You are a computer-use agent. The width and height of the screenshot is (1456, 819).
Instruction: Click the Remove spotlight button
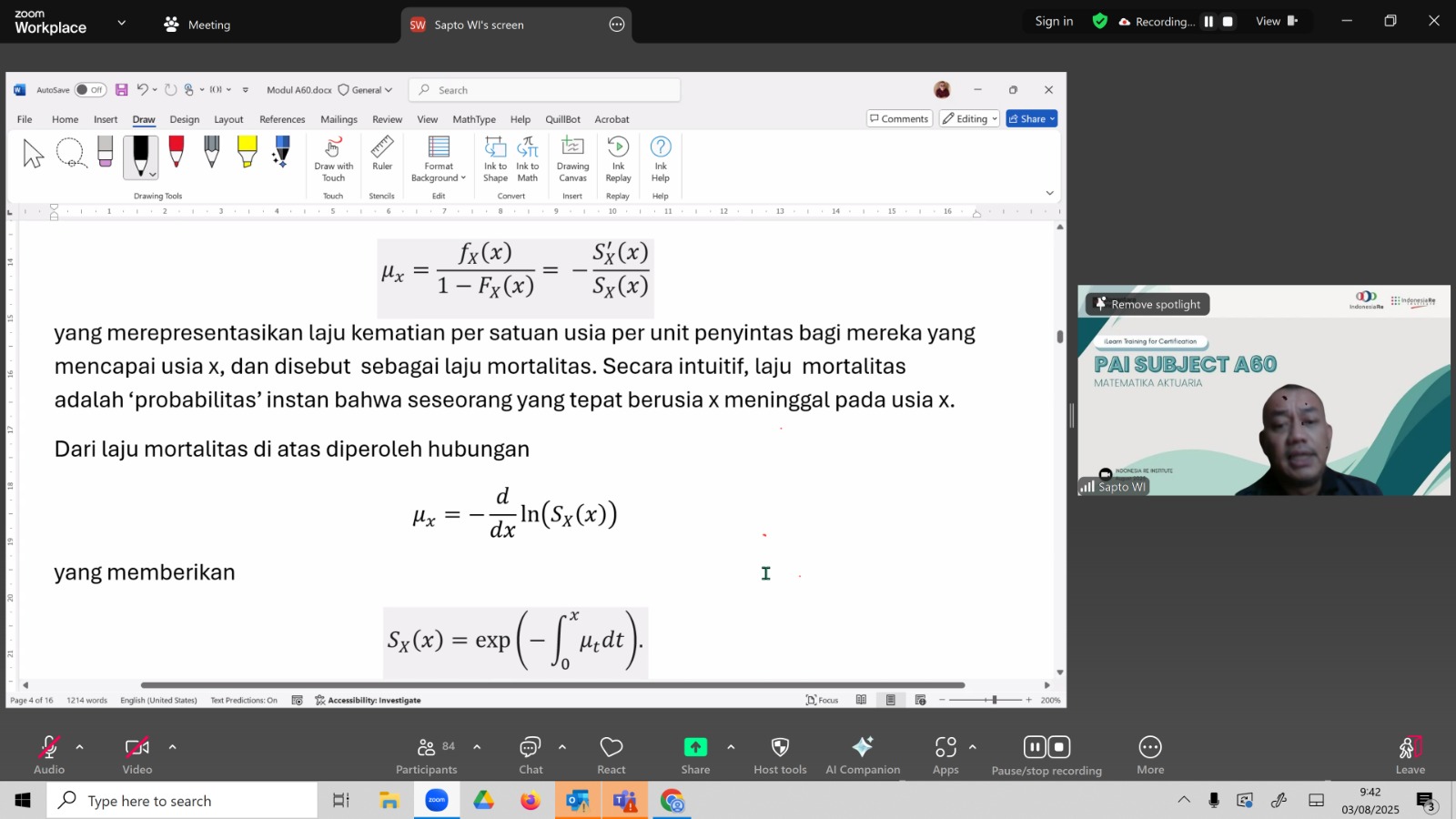(1148, 304)
